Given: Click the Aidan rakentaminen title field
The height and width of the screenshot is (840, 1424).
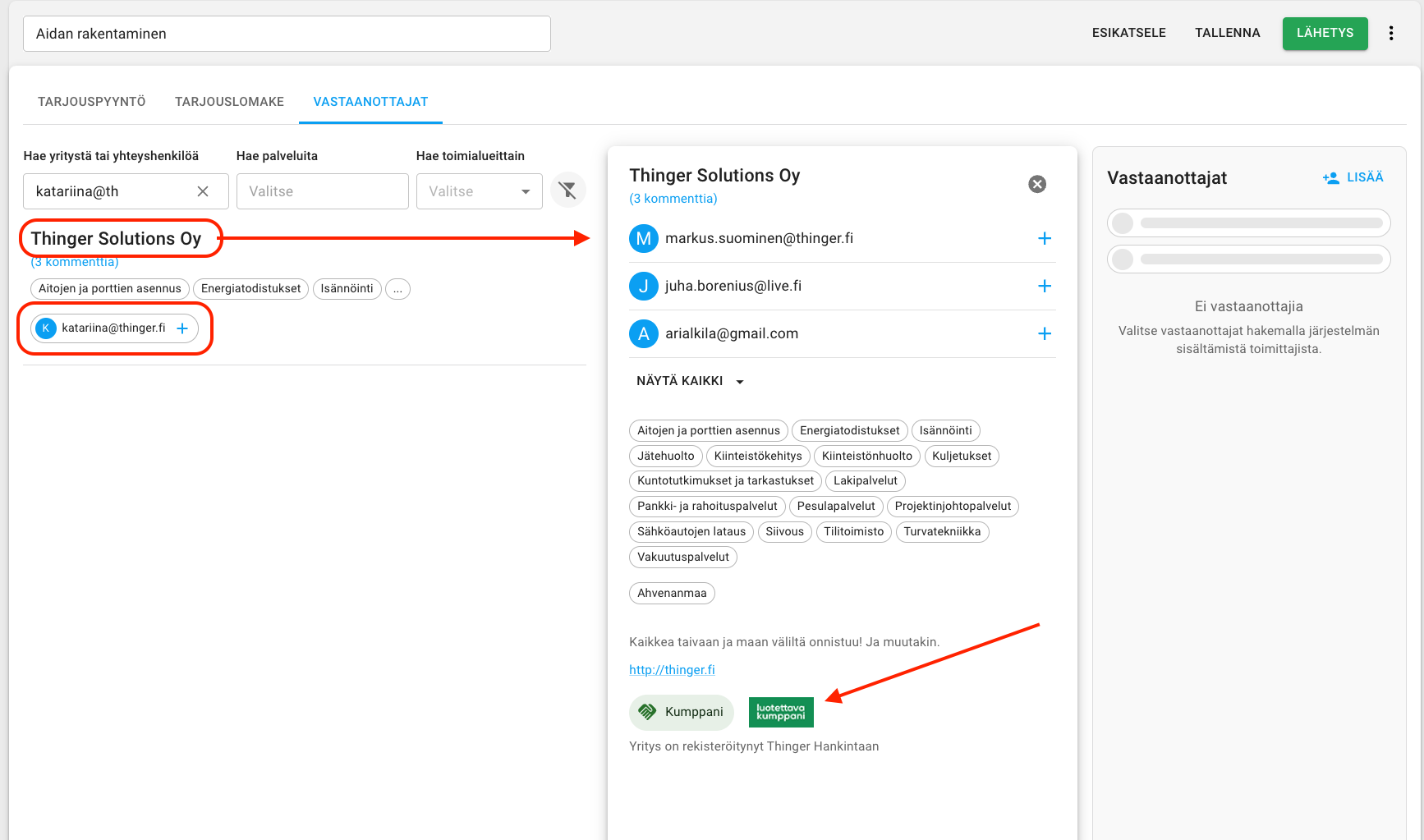Looking at the screenshot, I should (287, 34).
